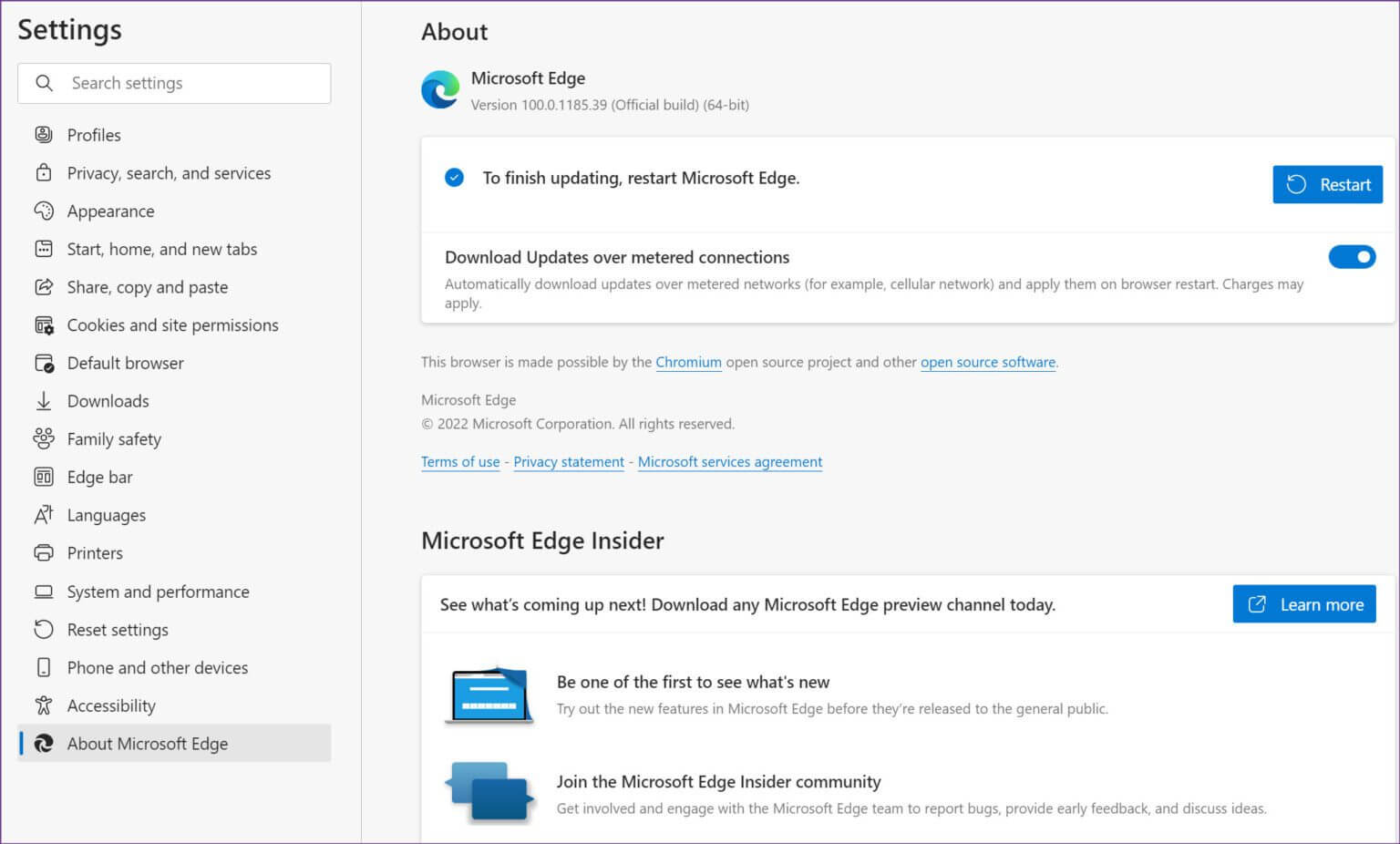Open Printers settings
The width and height of the screenshot is (1400, 844).
(x=174, y=553)
